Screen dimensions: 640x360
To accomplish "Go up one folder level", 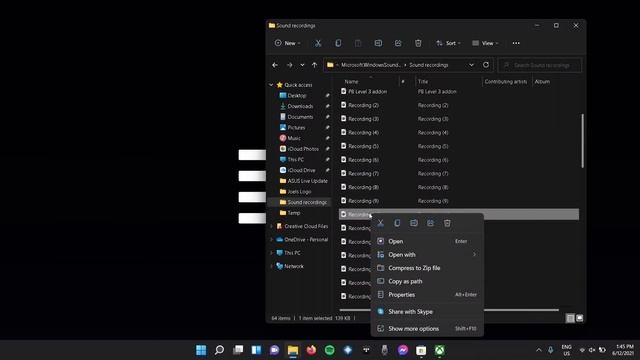I will coord(314,65).
